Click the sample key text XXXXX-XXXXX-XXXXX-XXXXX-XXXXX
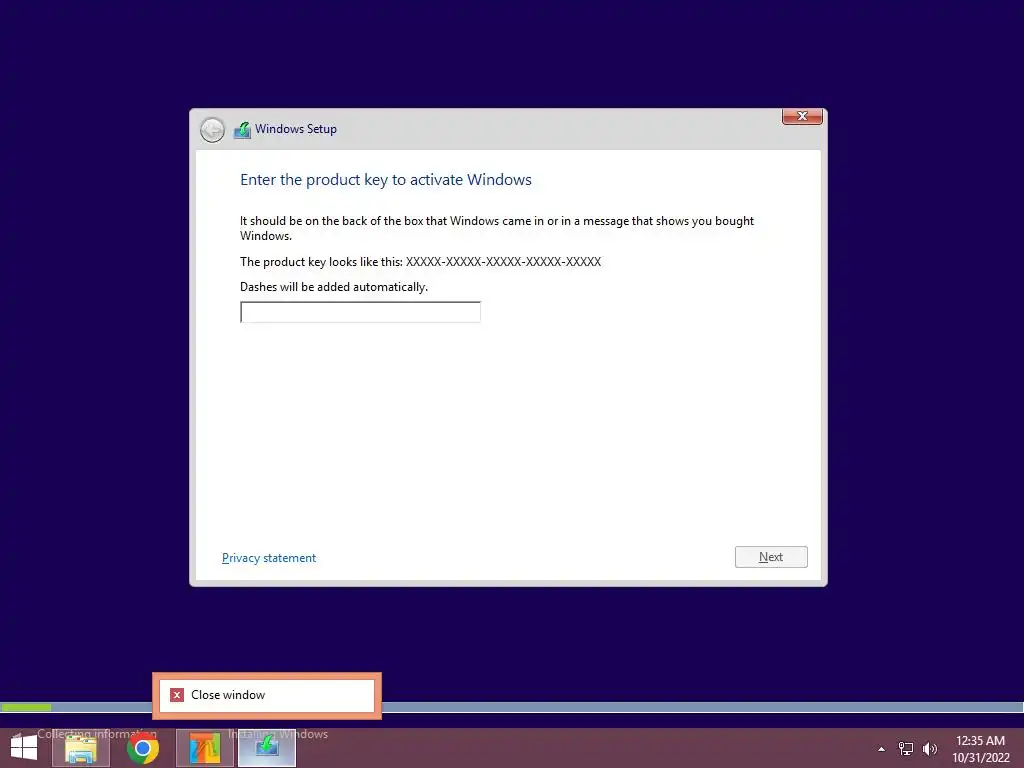The height and width of the screenshot is (768, 1024). [x=504, y=262]
